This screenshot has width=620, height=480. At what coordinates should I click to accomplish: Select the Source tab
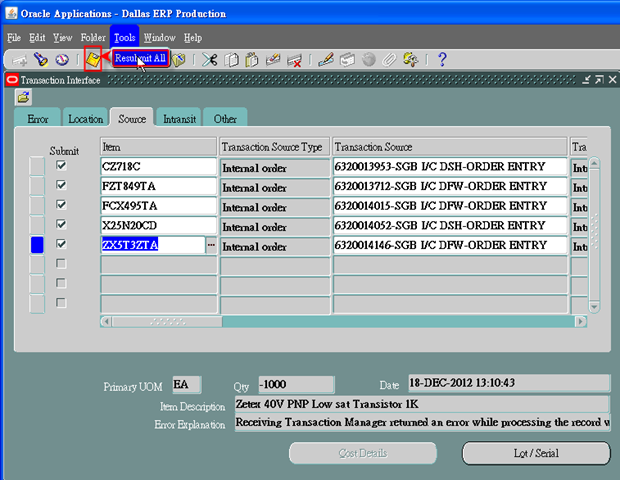coord(132,118)
